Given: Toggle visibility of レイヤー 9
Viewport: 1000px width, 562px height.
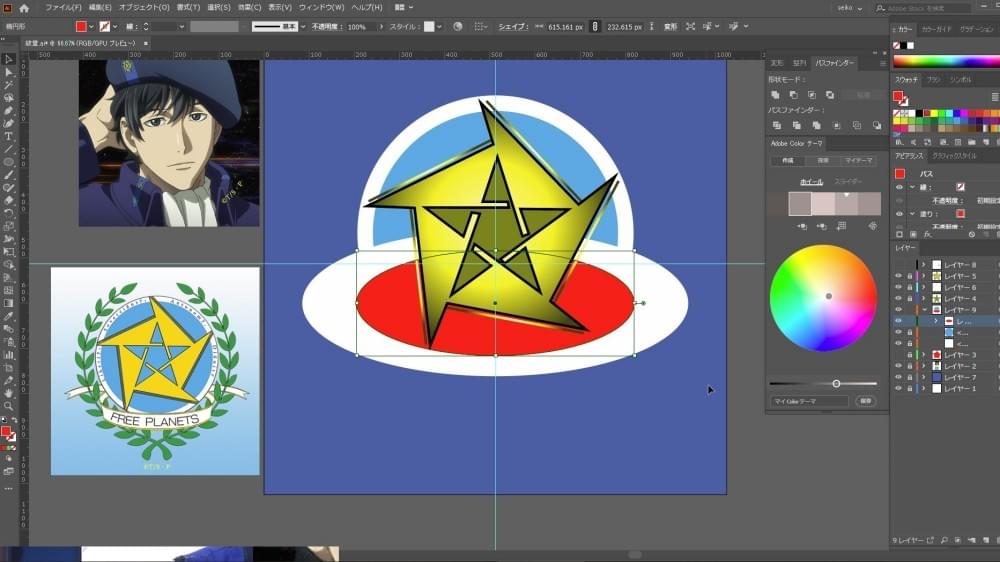Looking at the screenshot, I should pos(899,309).
